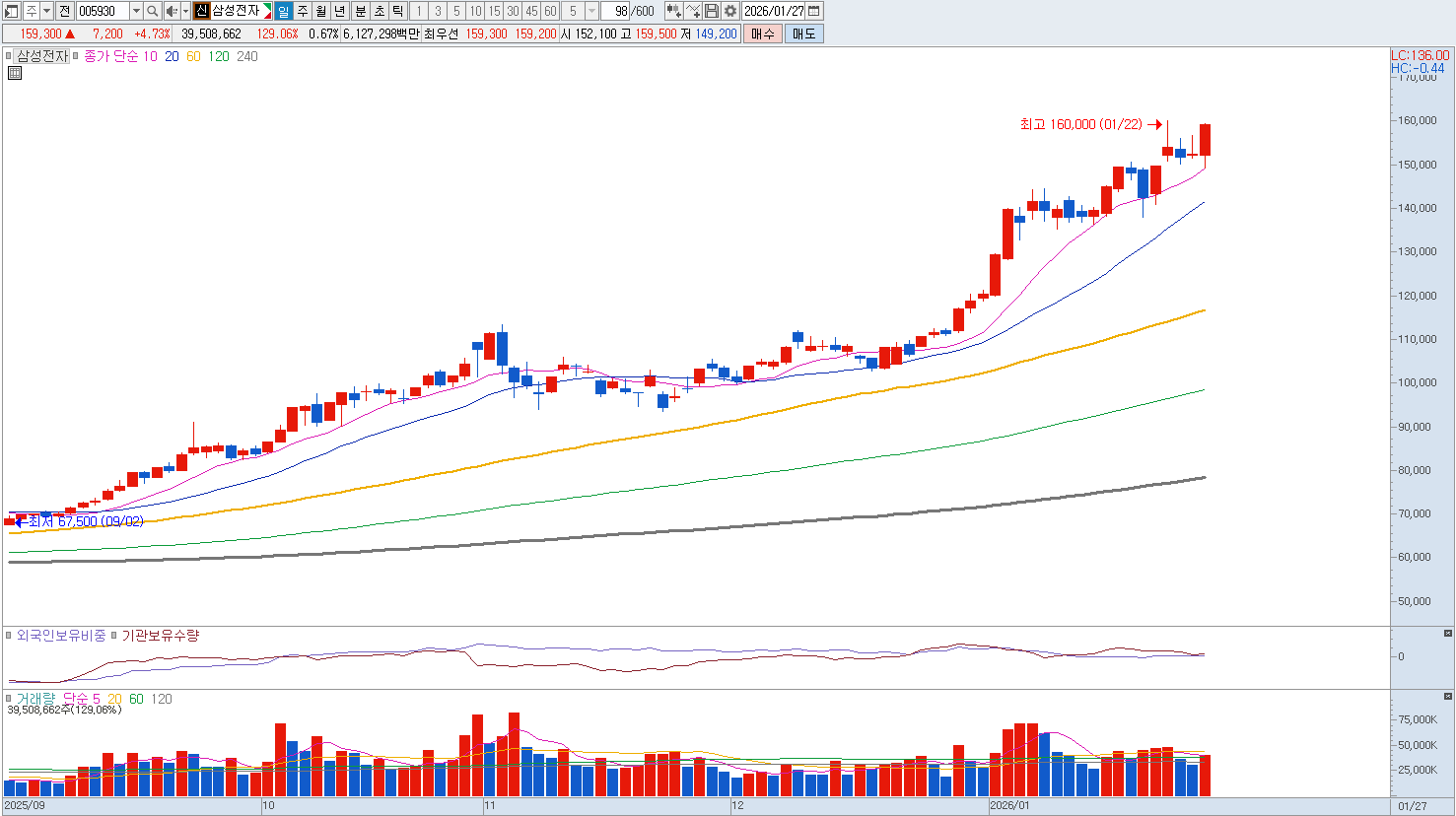
Task: Click the 매도 sell button
Action: point(803,34)
